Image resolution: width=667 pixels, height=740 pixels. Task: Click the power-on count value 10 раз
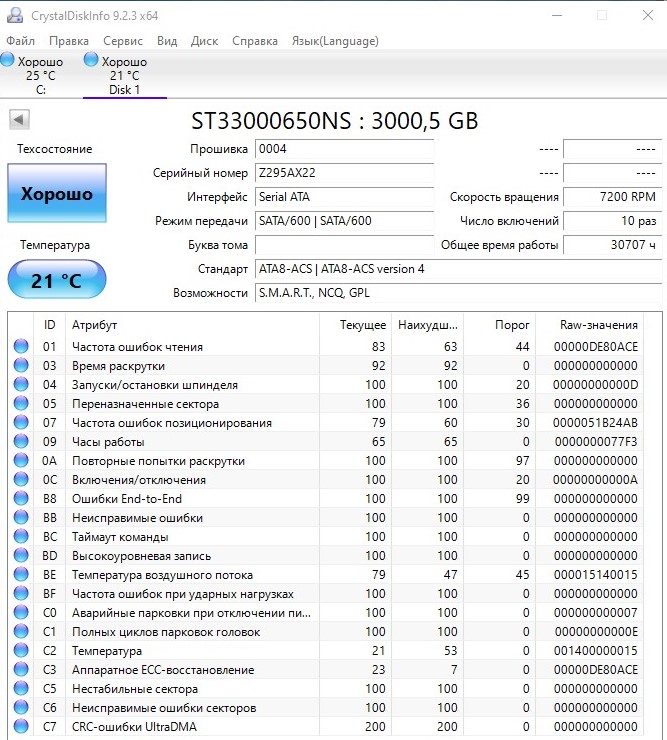point(612,221)
